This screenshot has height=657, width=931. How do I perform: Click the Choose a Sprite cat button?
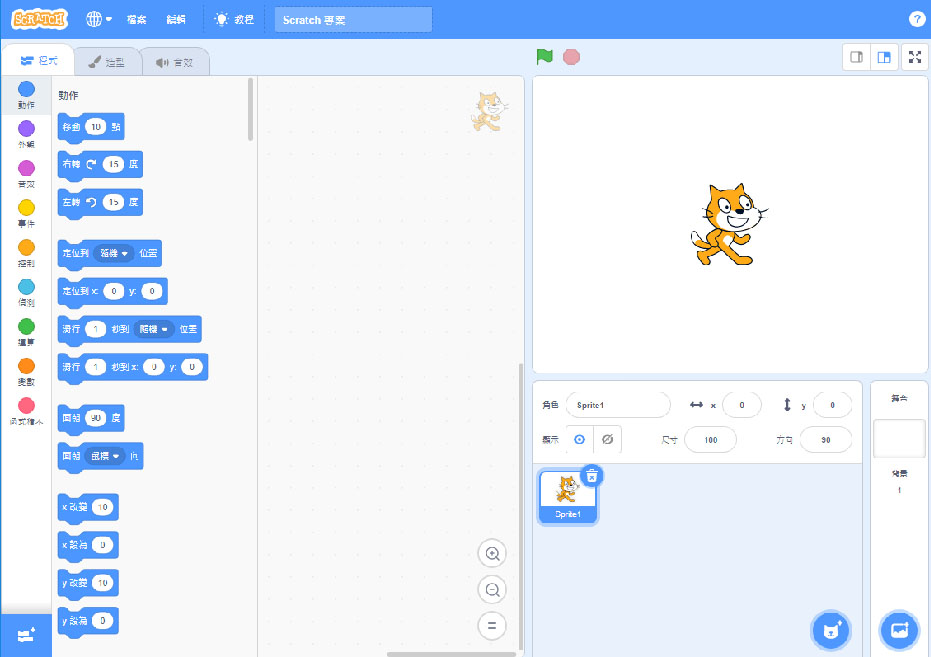pos(831,630)
